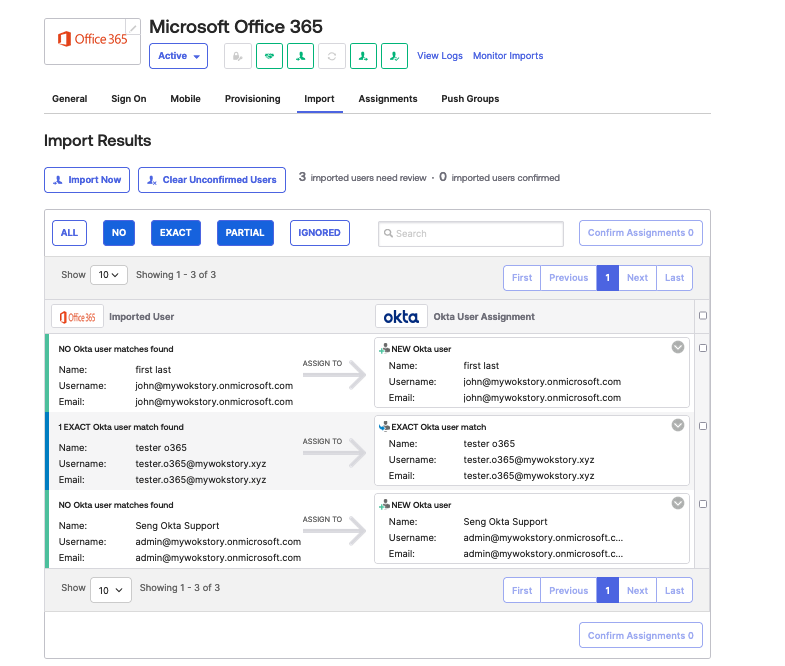Open the Active status dropdown

pyautogui.click(x=178, y=56)
